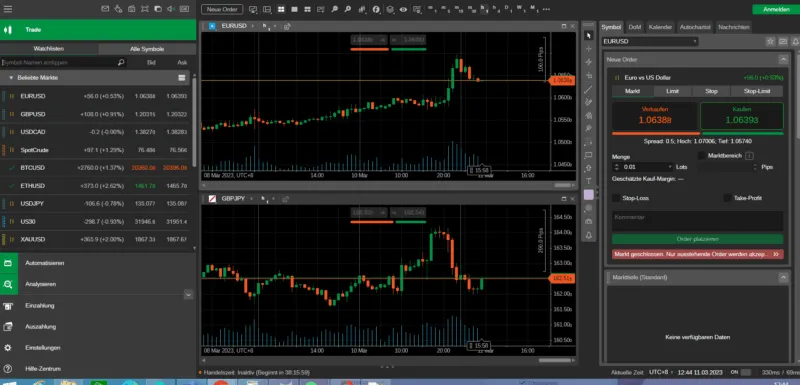Enable the Stop-Loss checkbox
The image size is (800, 385).
pyautogui.click(x=616, y=197)
